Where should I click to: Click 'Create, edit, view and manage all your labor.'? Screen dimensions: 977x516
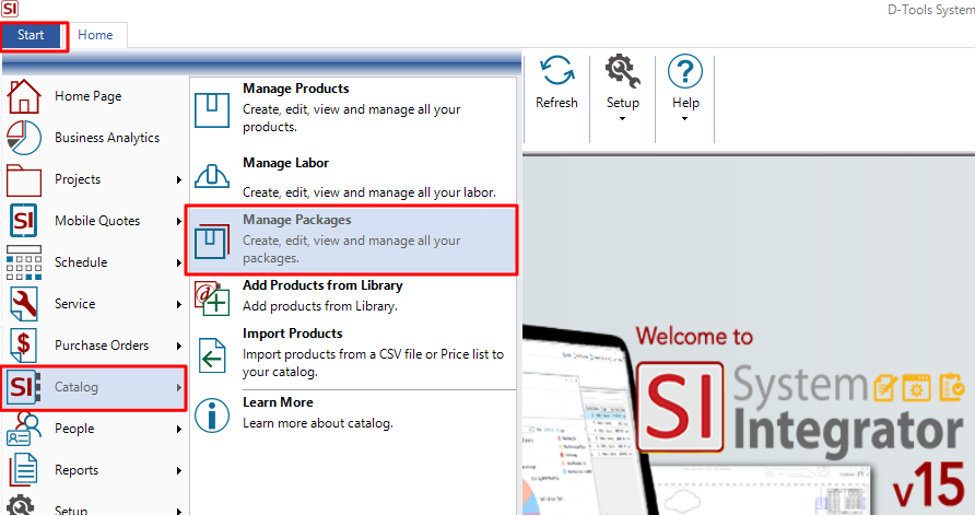369,193
